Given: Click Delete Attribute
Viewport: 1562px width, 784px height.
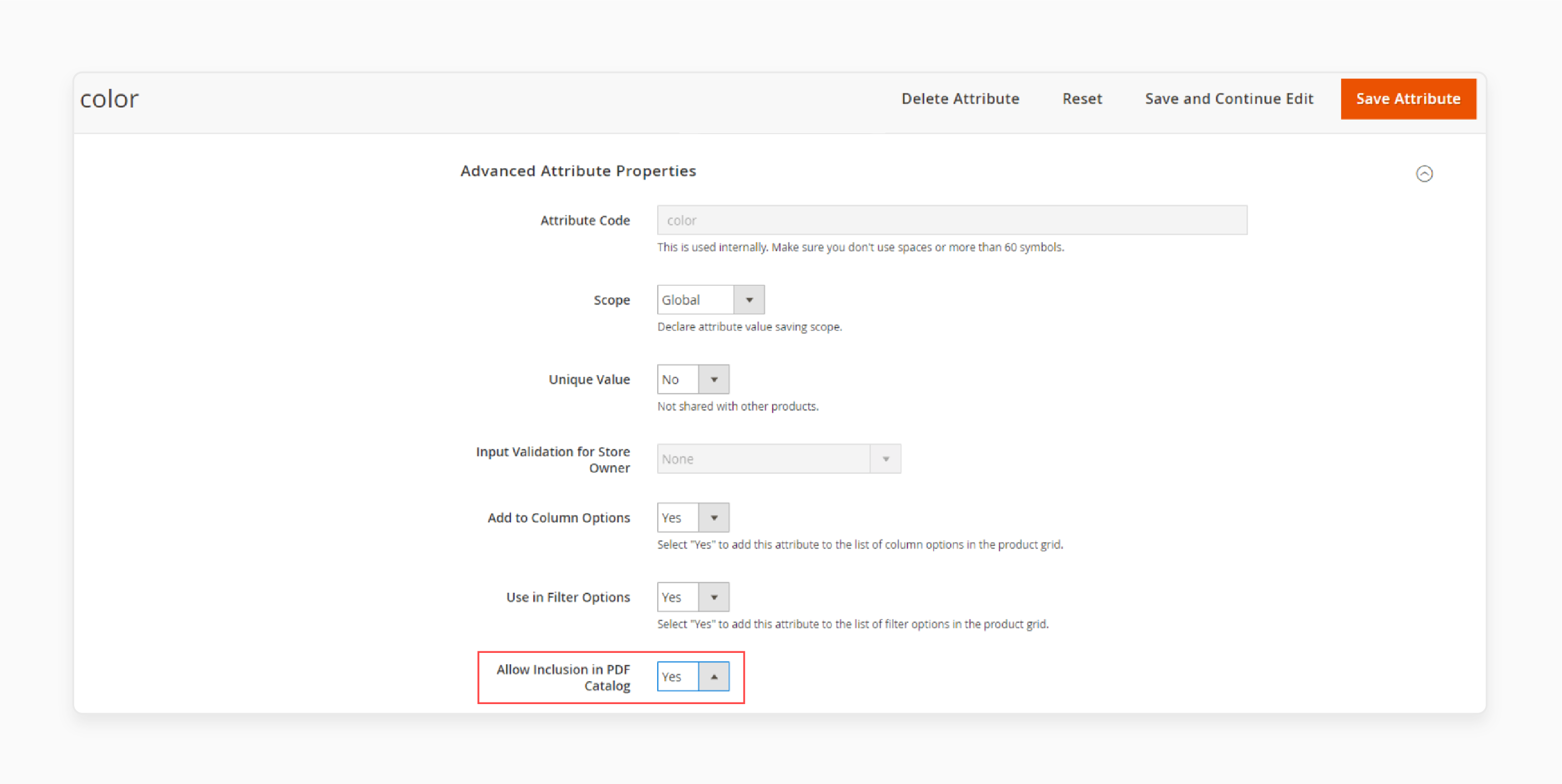Looking at the screenshot, I should 960,99.
